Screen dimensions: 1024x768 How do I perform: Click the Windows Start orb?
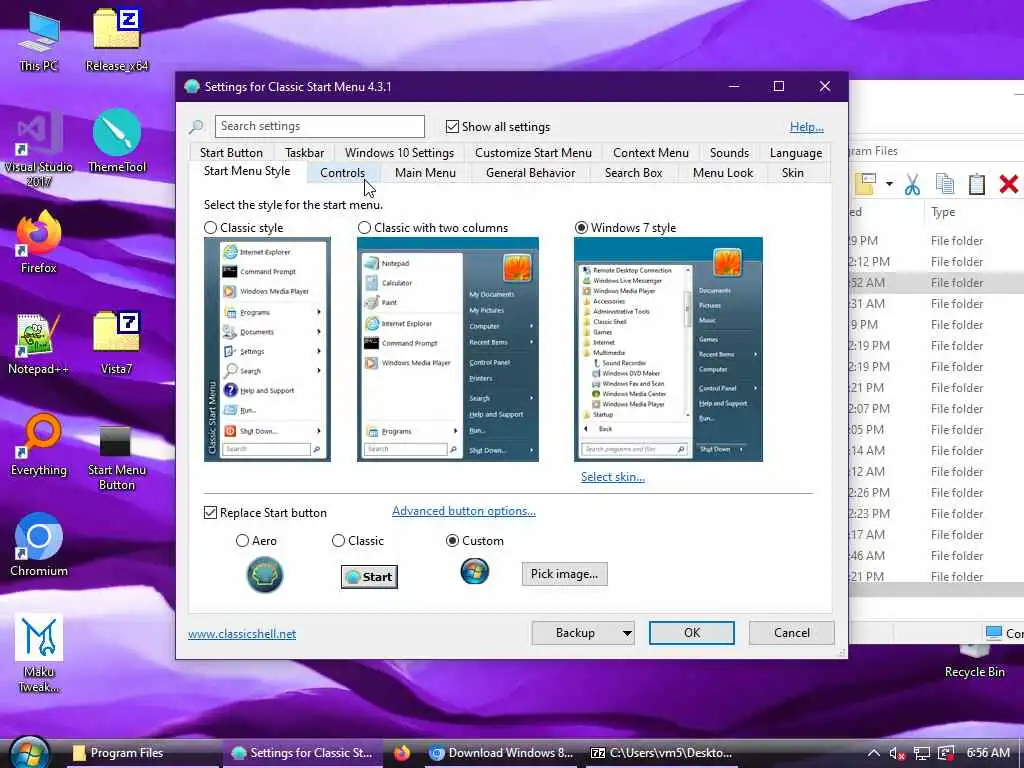29,752
